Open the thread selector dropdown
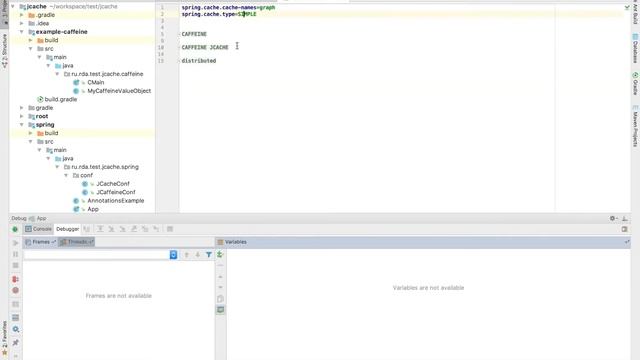The width and height of the screenshot is (640, 360). [173, 255]
